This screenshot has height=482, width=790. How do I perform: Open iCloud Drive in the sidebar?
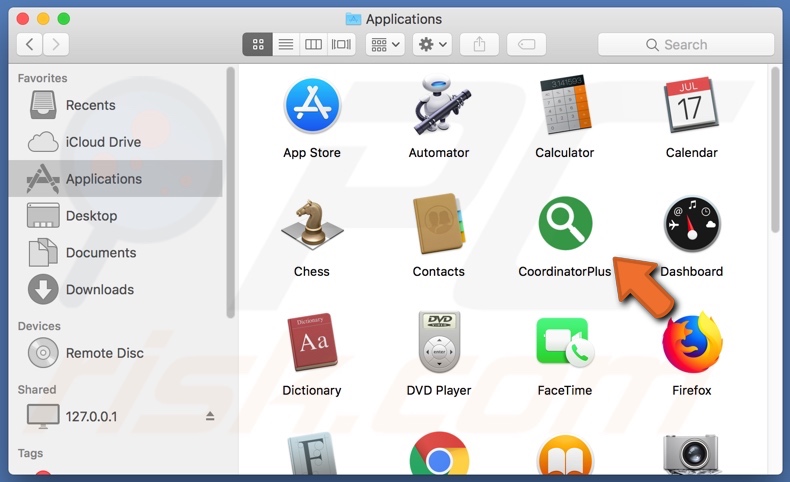116,142
